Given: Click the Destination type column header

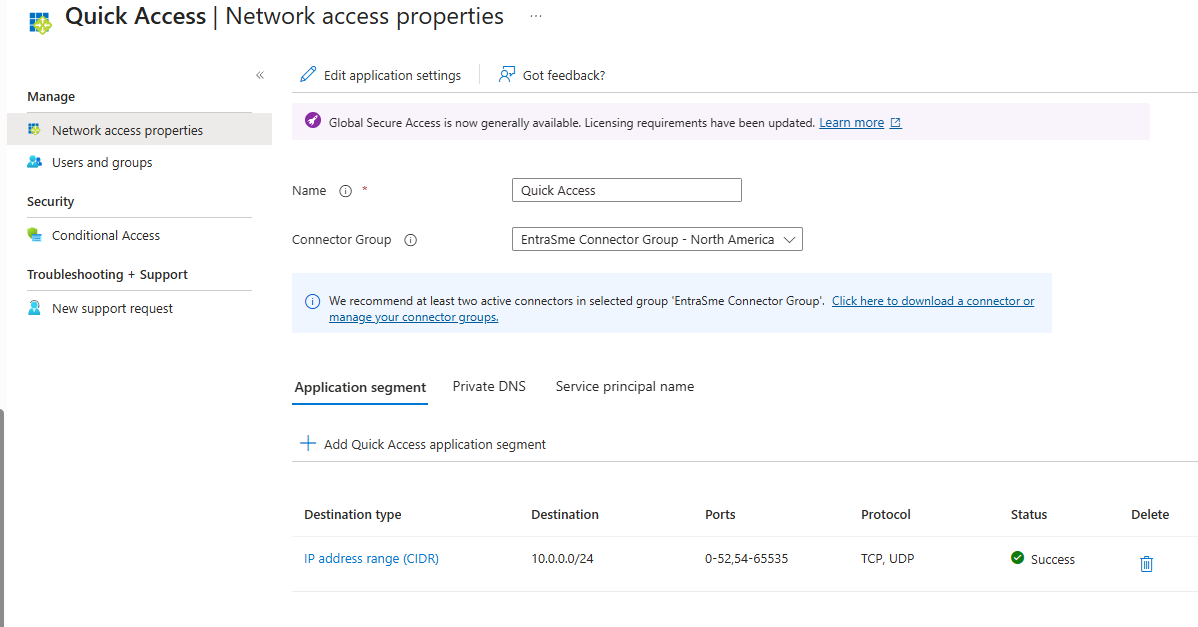Looking at the screenshot, I should (352, 515).
